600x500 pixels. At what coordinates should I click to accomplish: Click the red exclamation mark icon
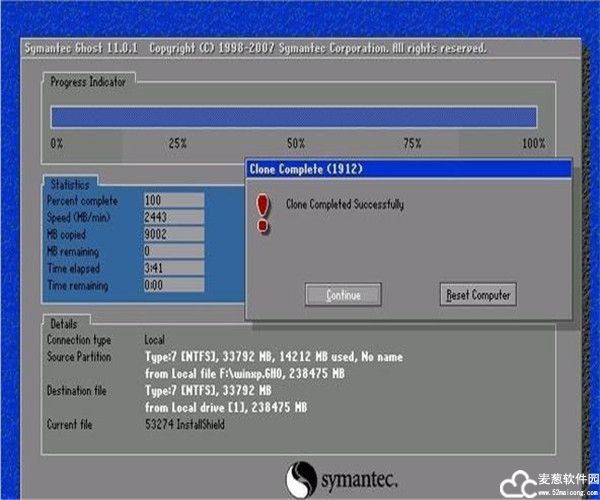pyautogui.click(x=264, y=213)
